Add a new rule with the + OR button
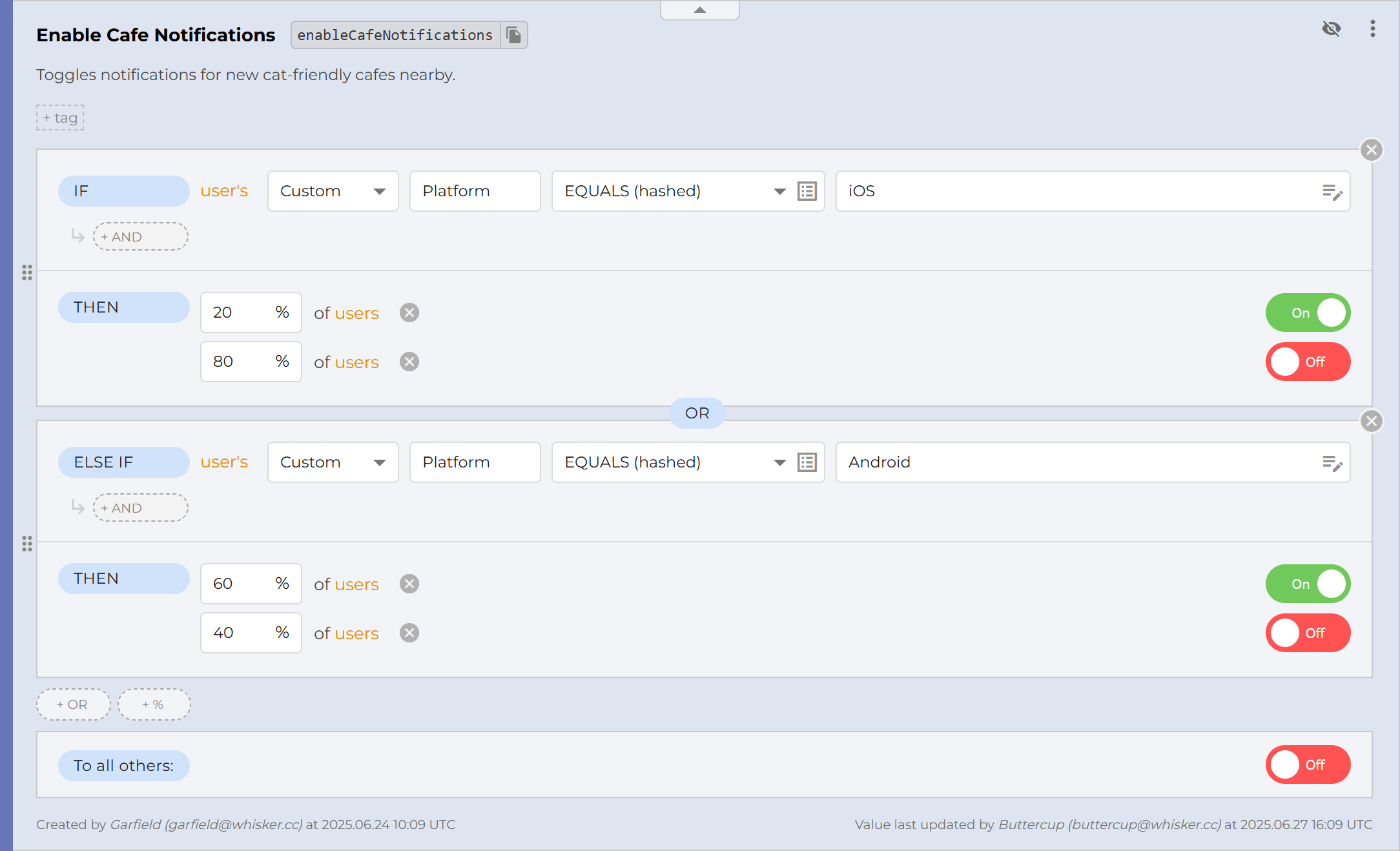 pos(73,704)
